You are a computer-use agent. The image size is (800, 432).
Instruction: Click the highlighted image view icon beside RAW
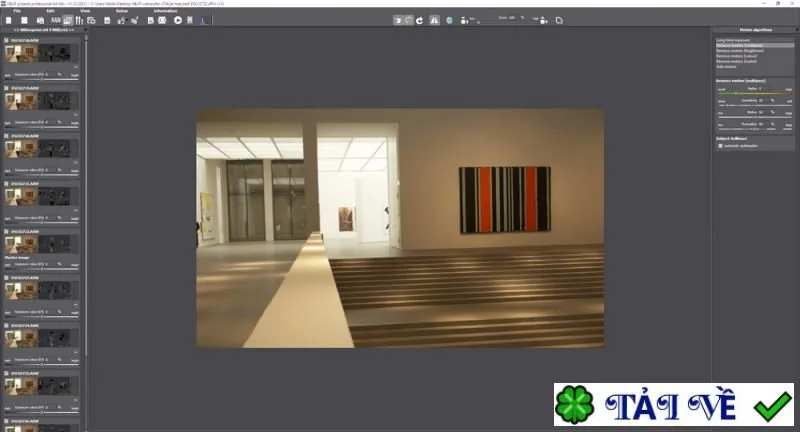click(x=68, y=20)
